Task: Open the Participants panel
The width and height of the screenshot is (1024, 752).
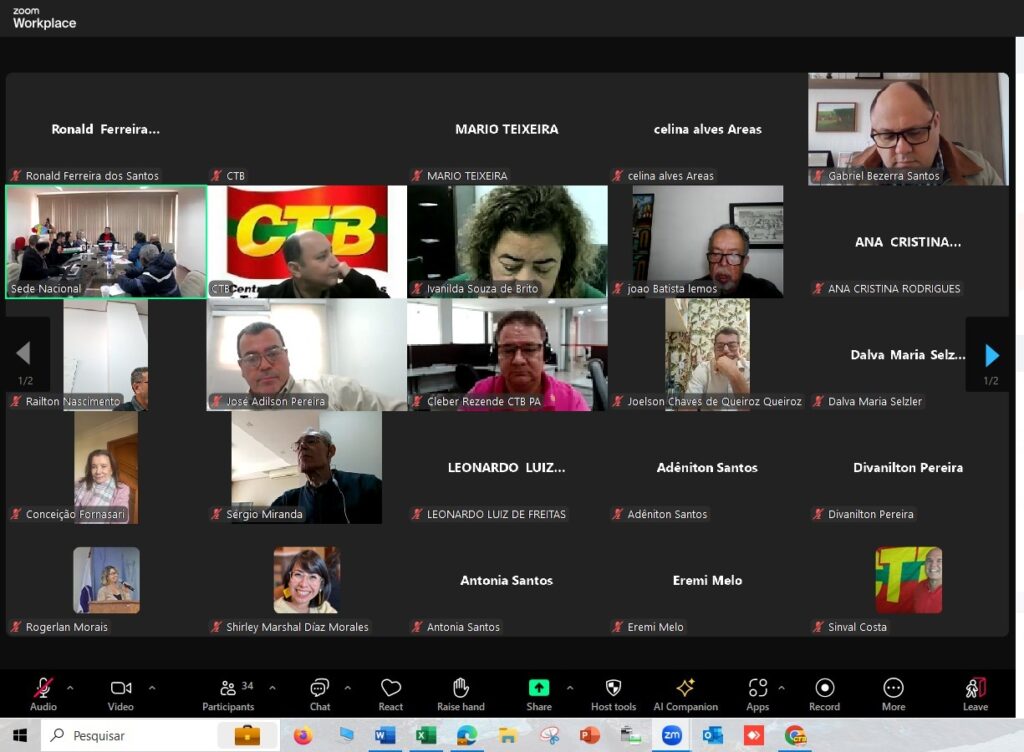Action: point(229,694)
